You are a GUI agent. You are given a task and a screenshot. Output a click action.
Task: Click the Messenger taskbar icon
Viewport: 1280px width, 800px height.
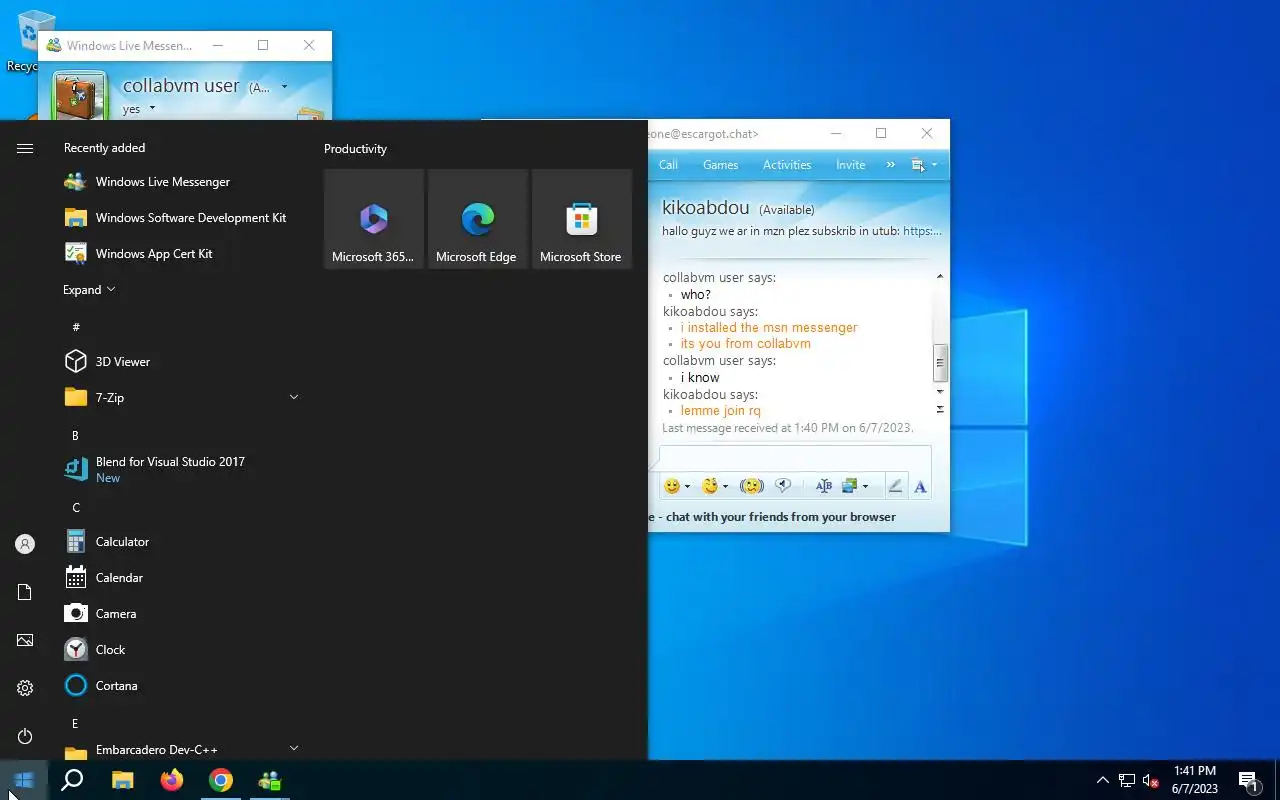click(x=270, y=780)
